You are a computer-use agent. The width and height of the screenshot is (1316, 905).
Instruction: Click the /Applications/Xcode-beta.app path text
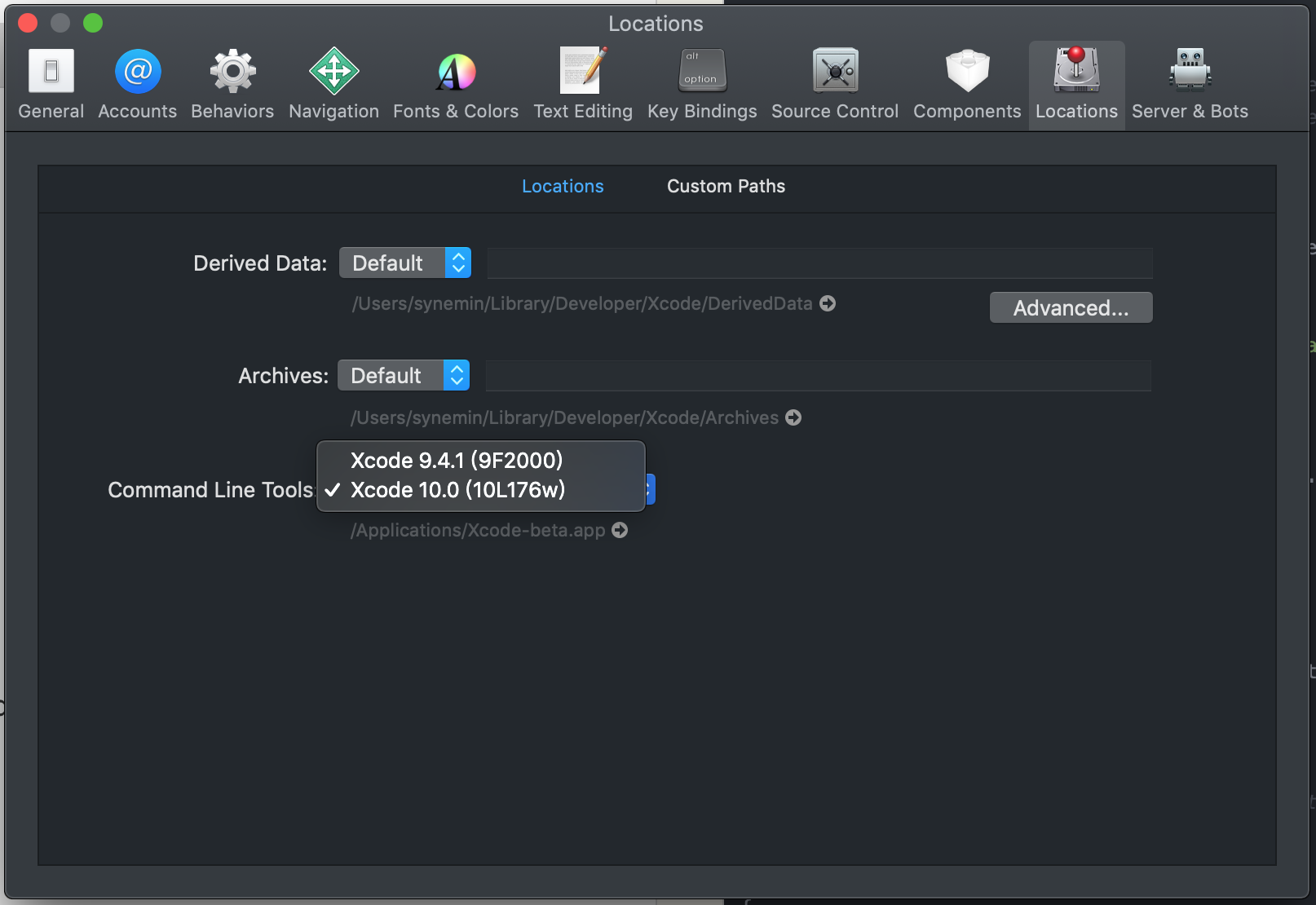478,530
